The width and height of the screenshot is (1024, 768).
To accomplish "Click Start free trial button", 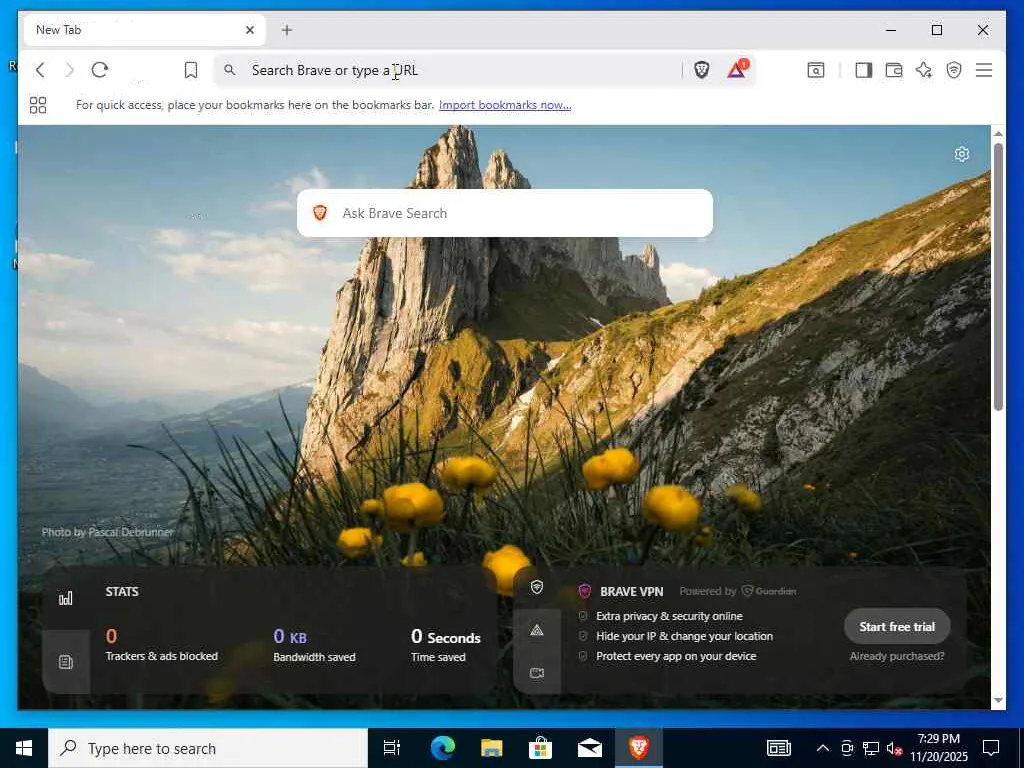I will 897,626.
